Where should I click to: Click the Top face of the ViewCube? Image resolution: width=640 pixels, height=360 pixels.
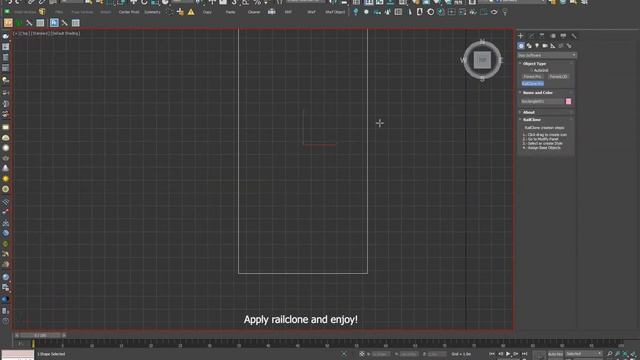(x=482, y=60)
